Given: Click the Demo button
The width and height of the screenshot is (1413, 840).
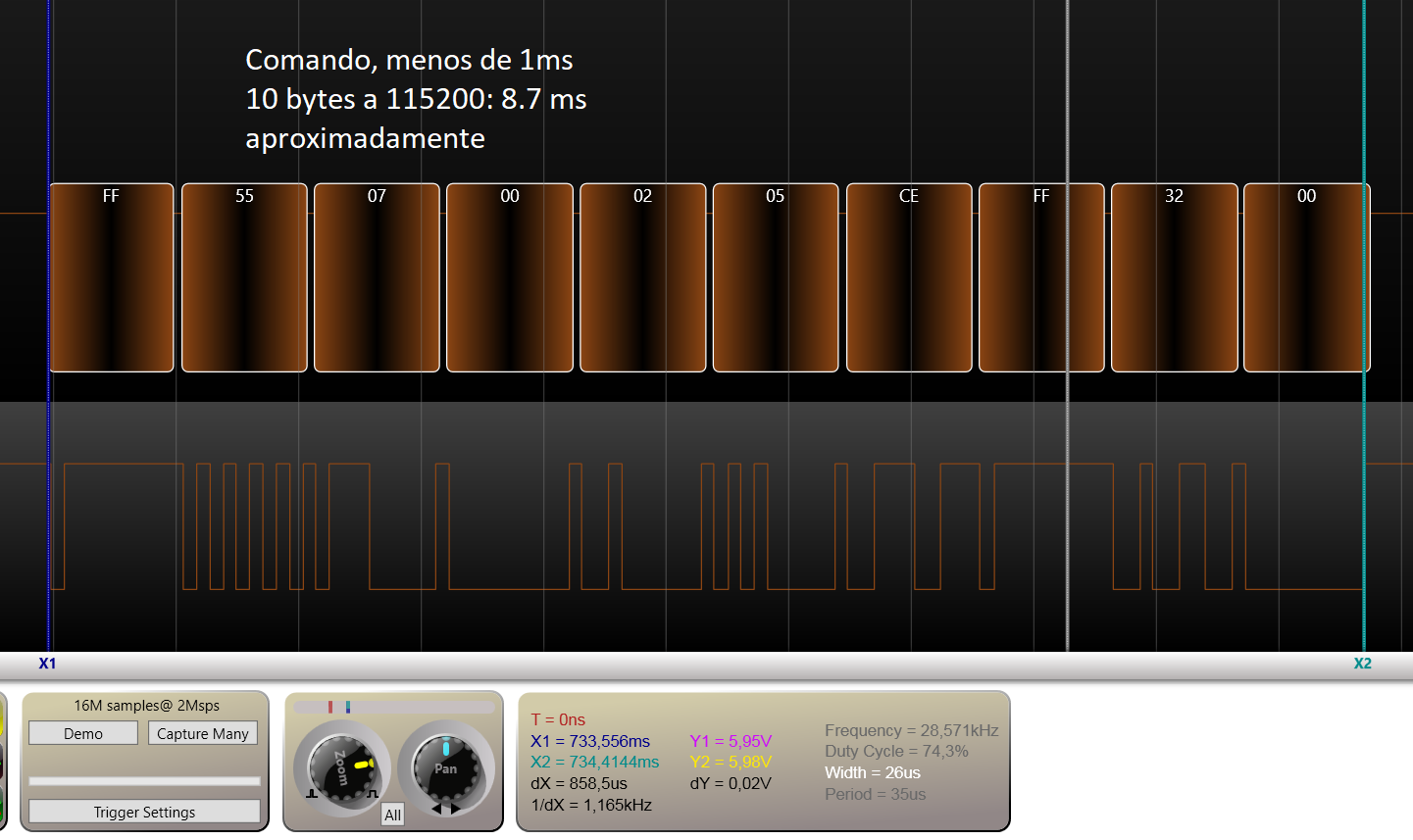Looking at the screenshot, I should click(x=83, y=733).
